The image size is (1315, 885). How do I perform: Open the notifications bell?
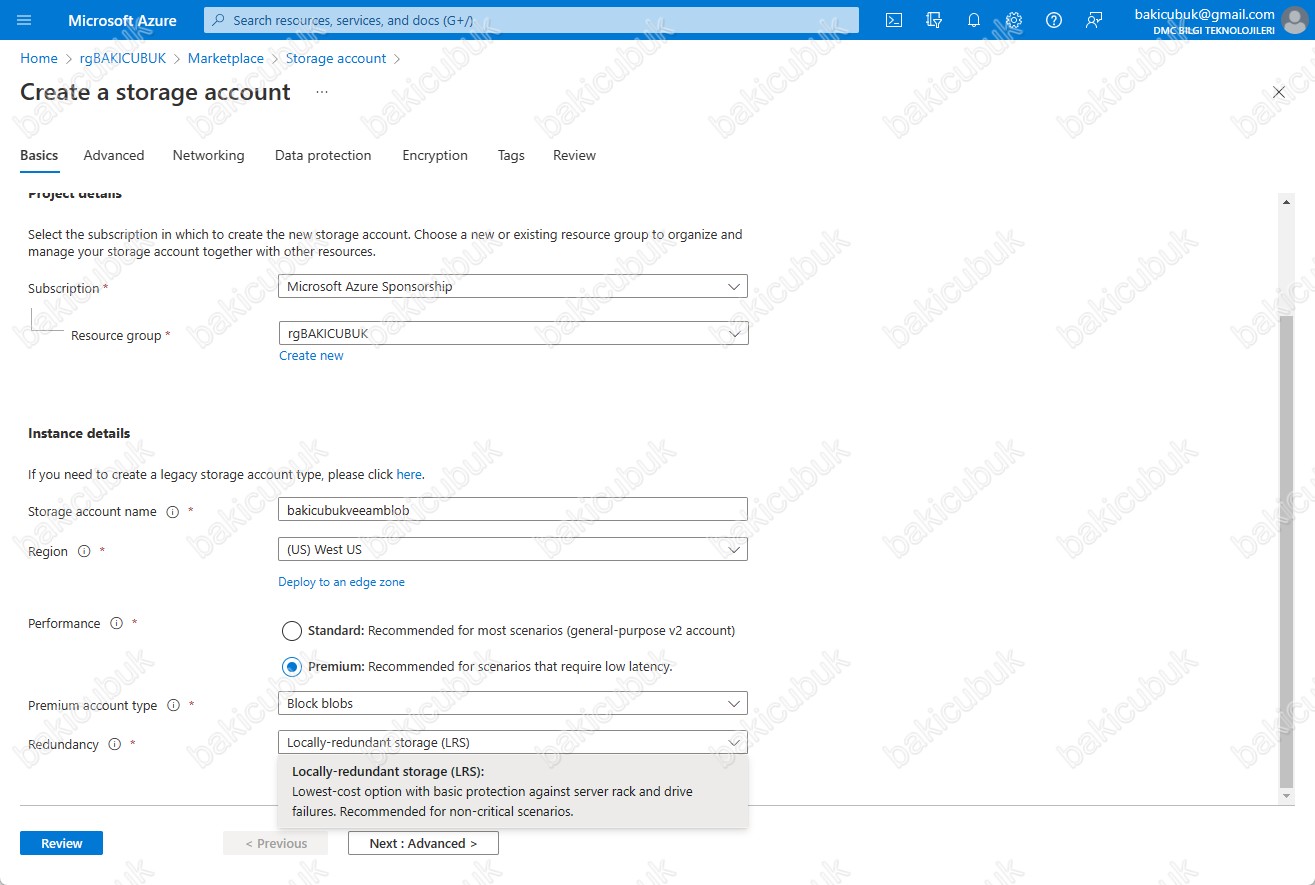974,20
